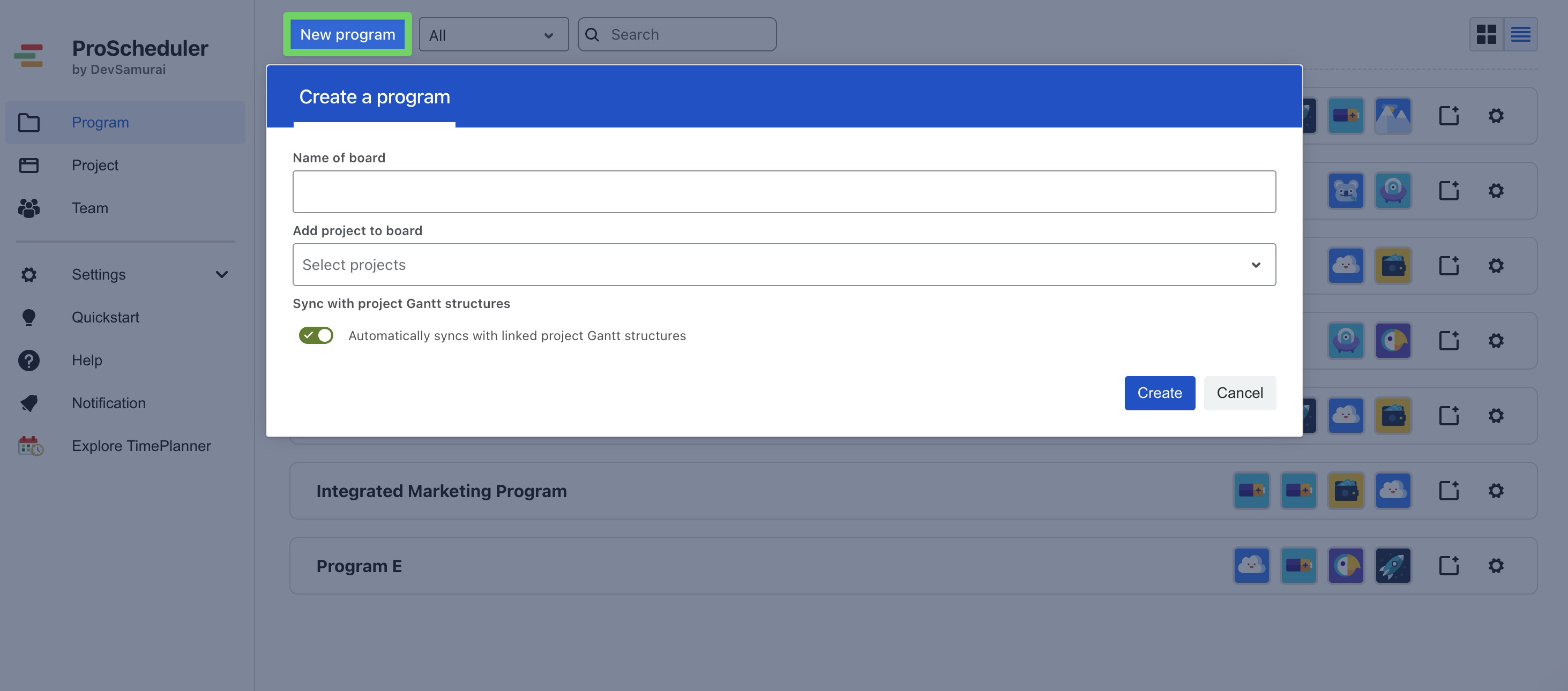The height and width of the screenshot is (691, 1568).
Task: Toggle automatic Gantt structure sync switch
Action: (x=316, y=335)
